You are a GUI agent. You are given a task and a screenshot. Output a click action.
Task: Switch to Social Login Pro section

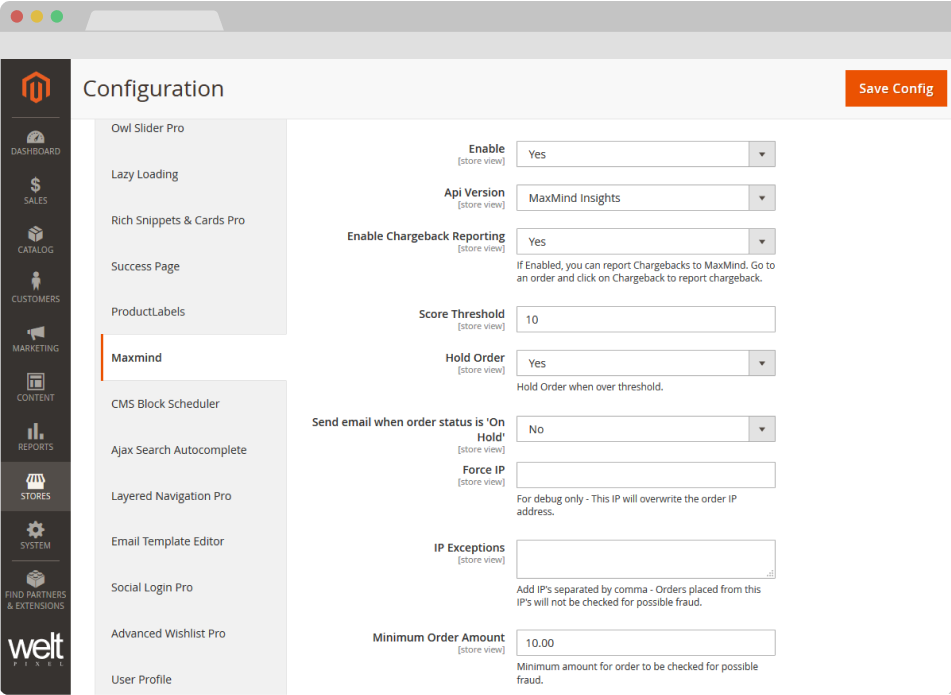coord(152,588)
